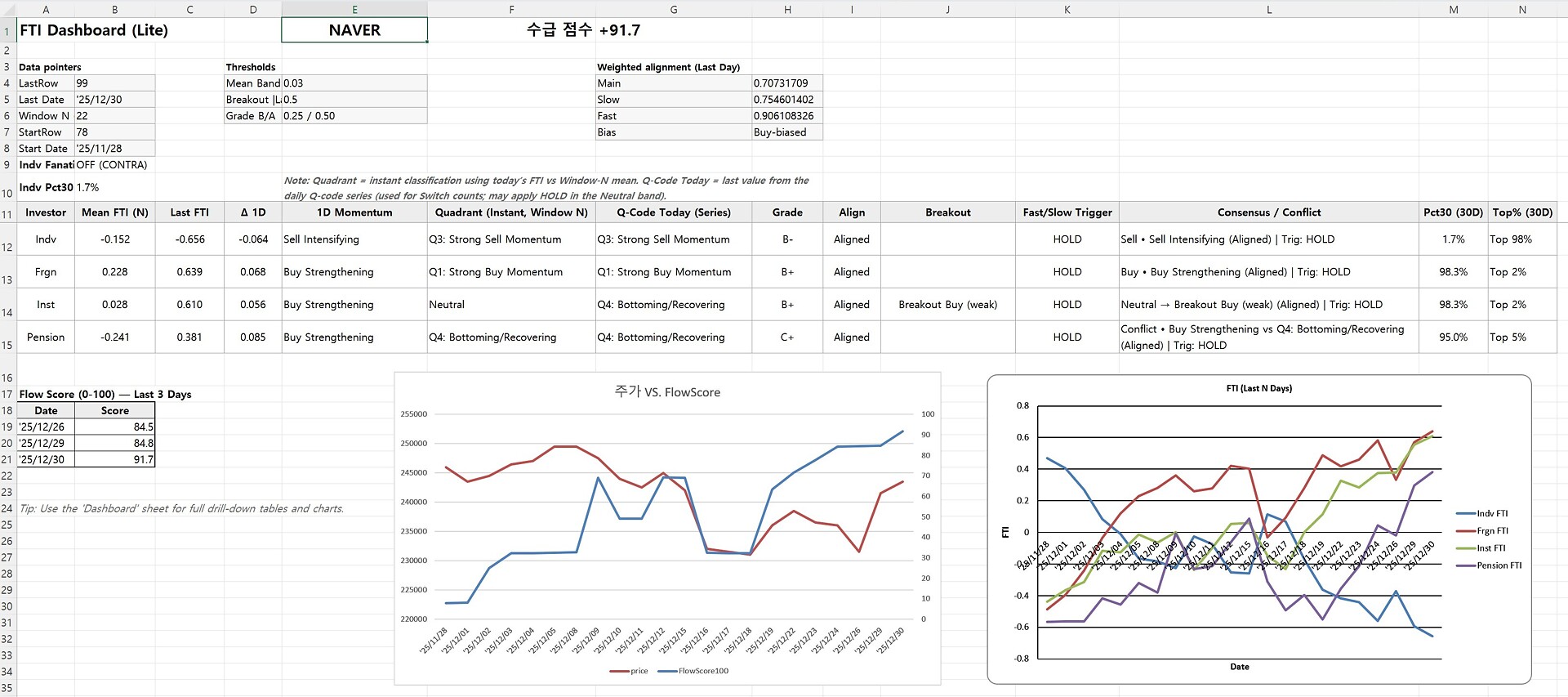Click row header 12
The width and height of the screenshot is (1568, 697).
[x=7, y=247]
